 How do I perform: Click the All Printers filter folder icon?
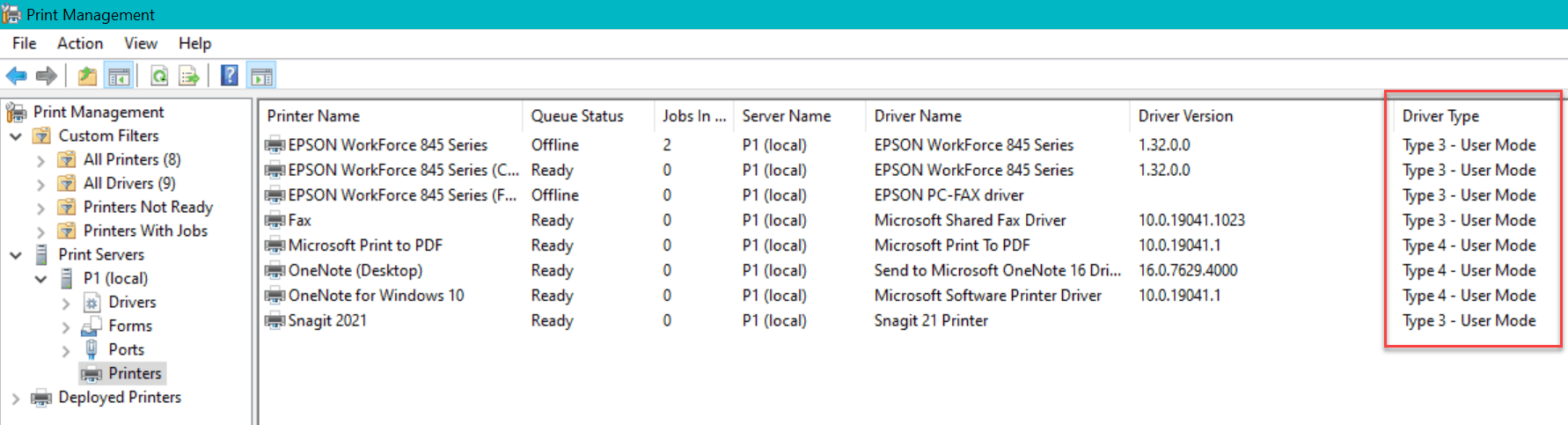click(67, 159)
